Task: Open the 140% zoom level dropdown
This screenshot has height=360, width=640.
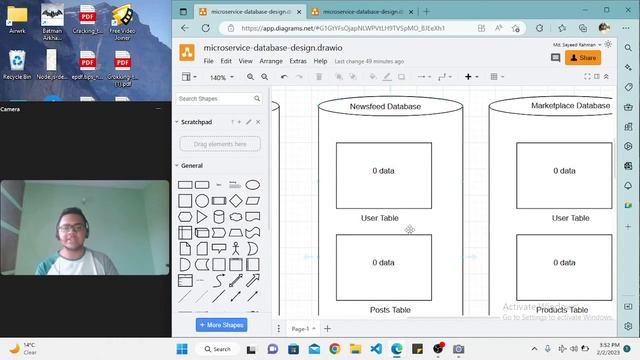Action: coord(222,77)
